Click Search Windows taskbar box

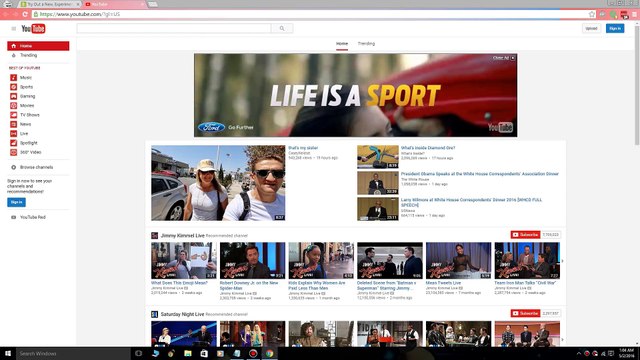point(73,353)
